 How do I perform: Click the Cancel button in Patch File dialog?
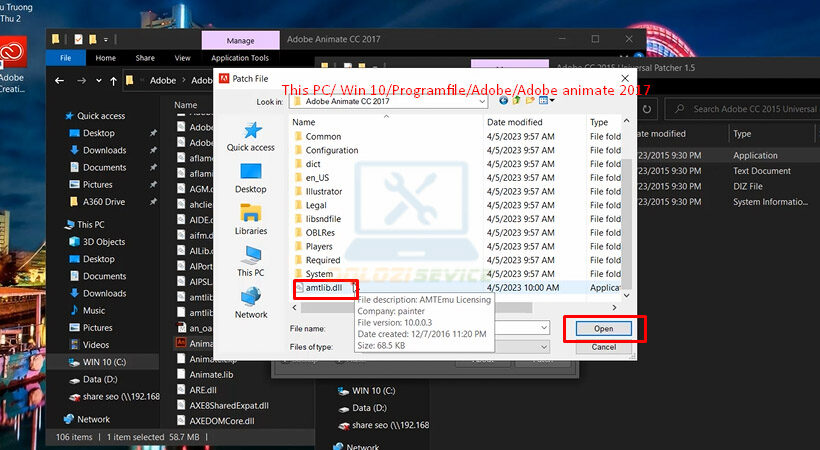click(603, 347)
